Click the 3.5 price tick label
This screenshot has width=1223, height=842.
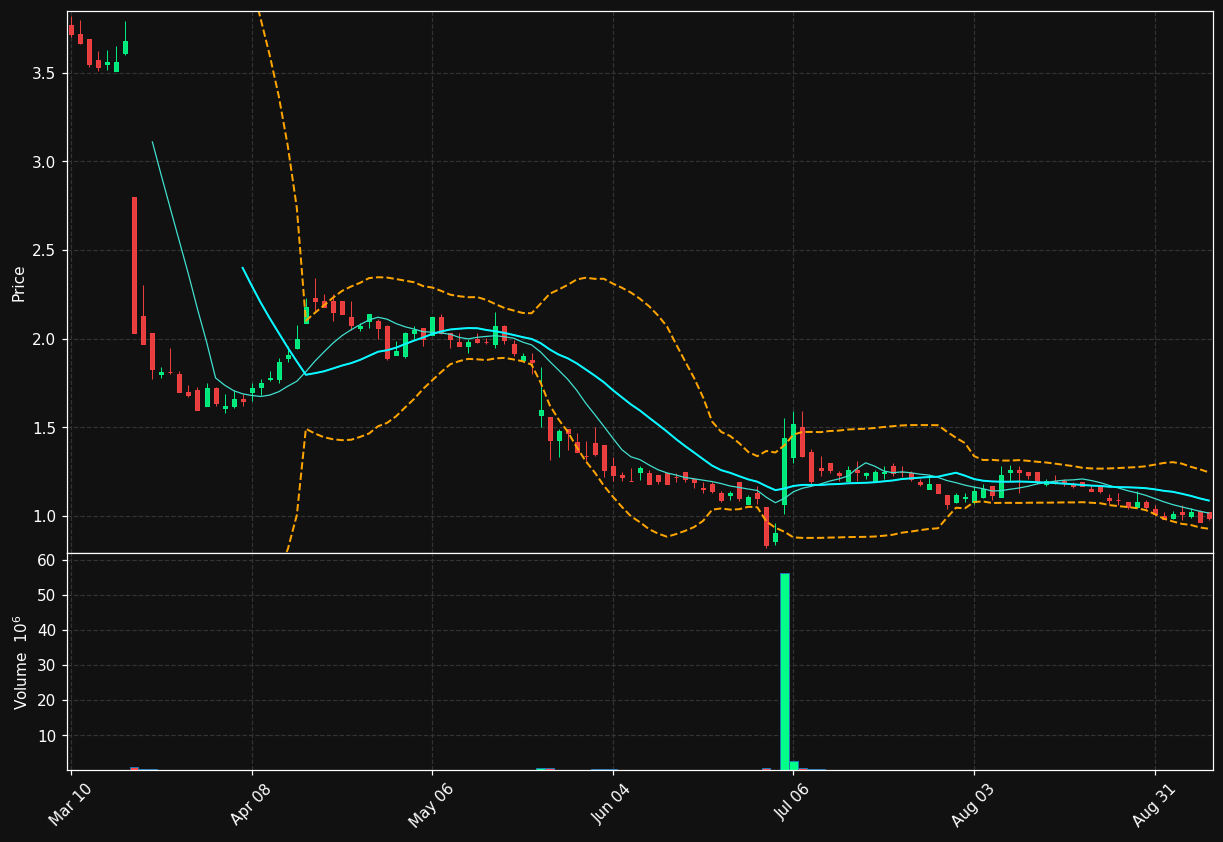(46, 74)
